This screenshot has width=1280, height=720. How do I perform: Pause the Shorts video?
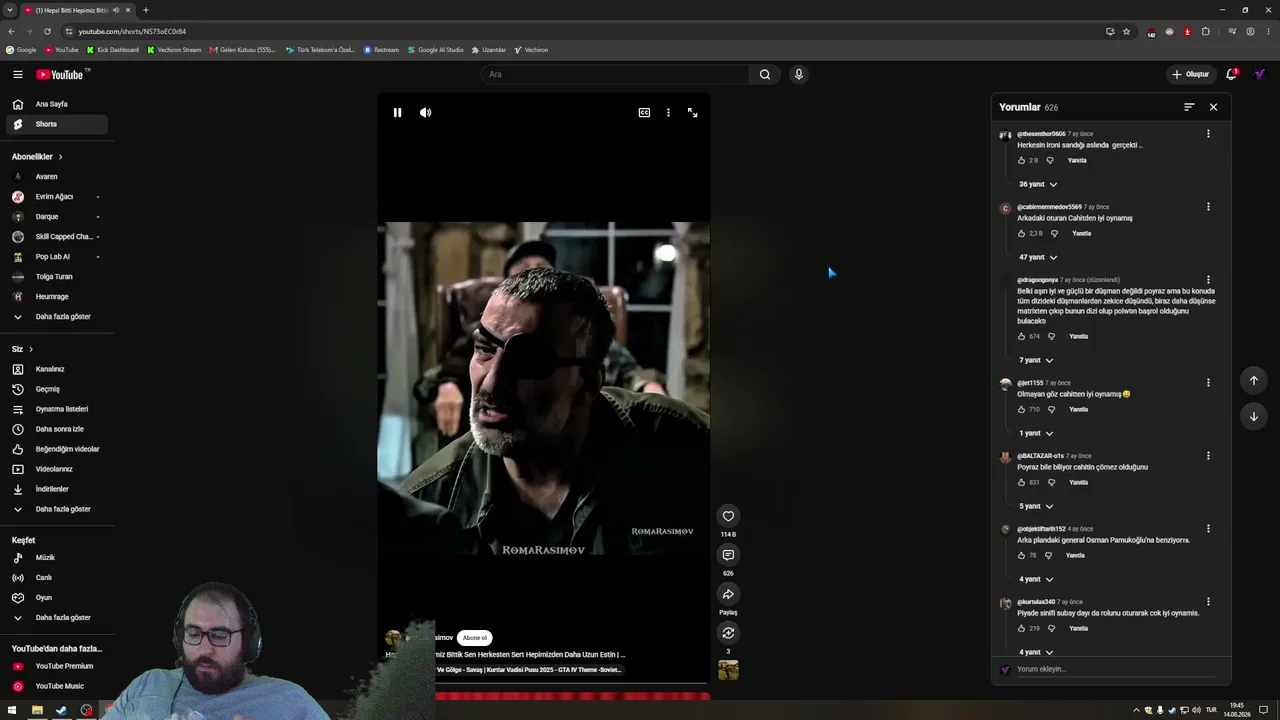point(397,113)
